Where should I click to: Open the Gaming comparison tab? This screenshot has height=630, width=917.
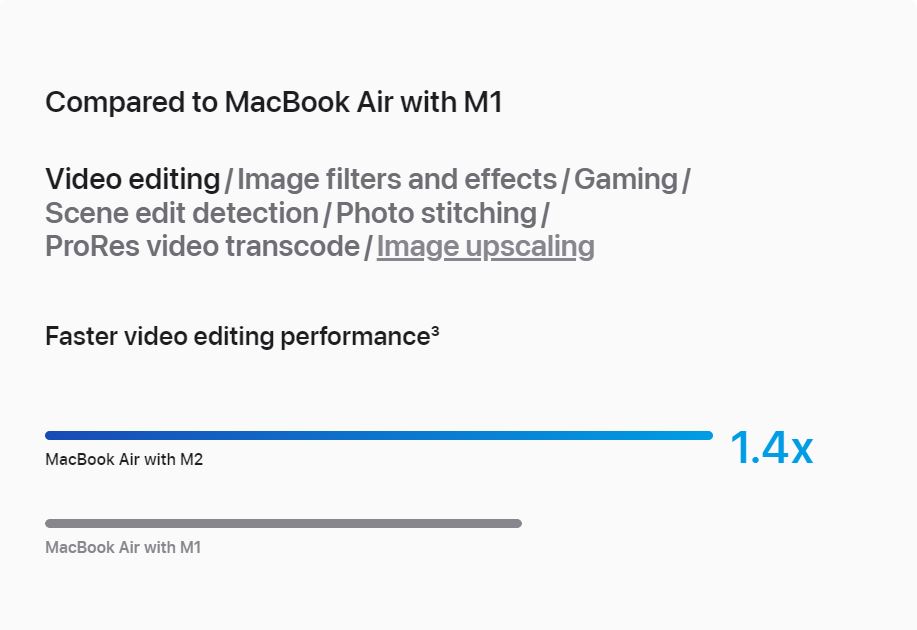[626, 180]
